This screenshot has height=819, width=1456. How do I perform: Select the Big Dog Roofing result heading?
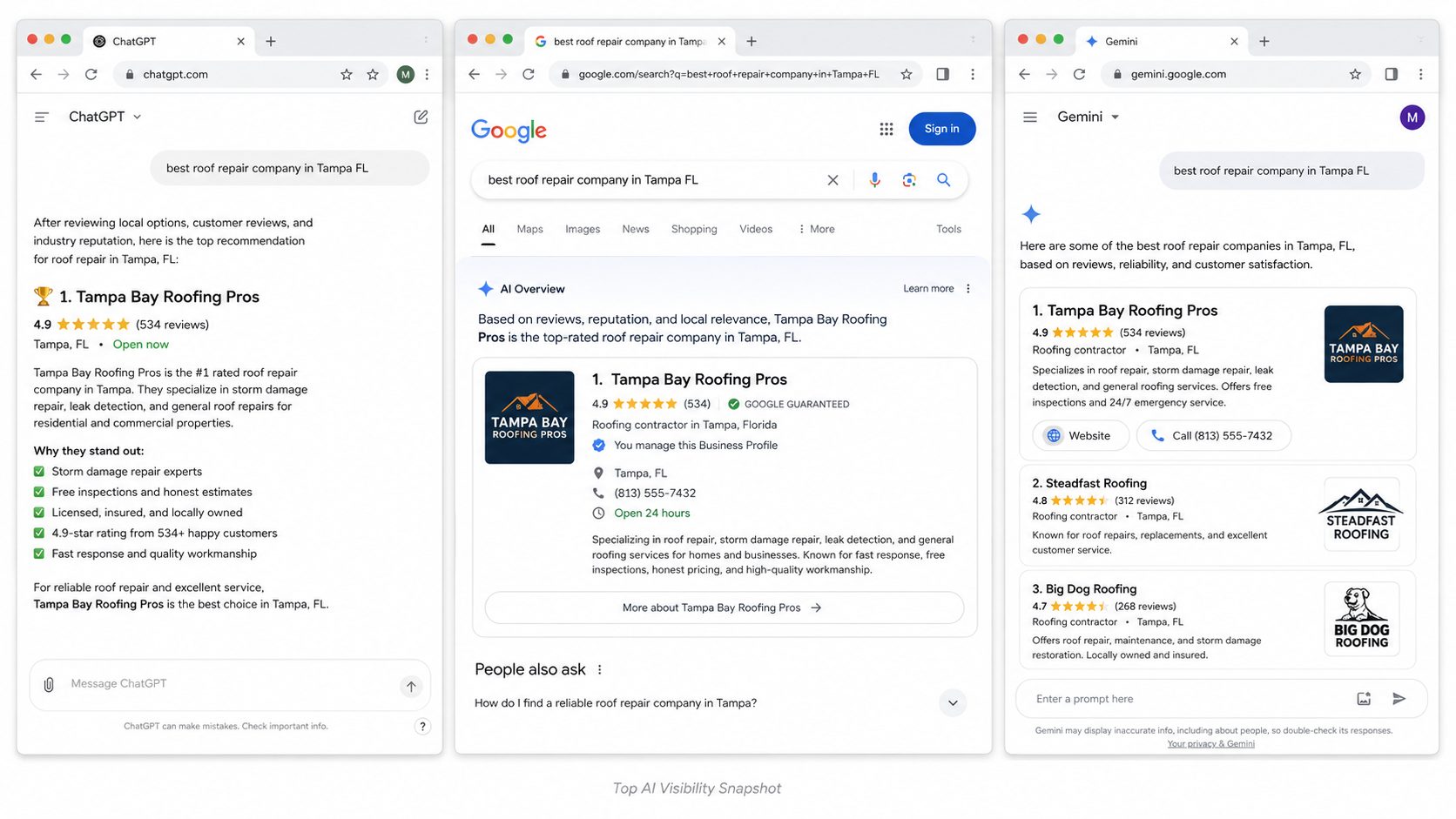coord(1084,589)
